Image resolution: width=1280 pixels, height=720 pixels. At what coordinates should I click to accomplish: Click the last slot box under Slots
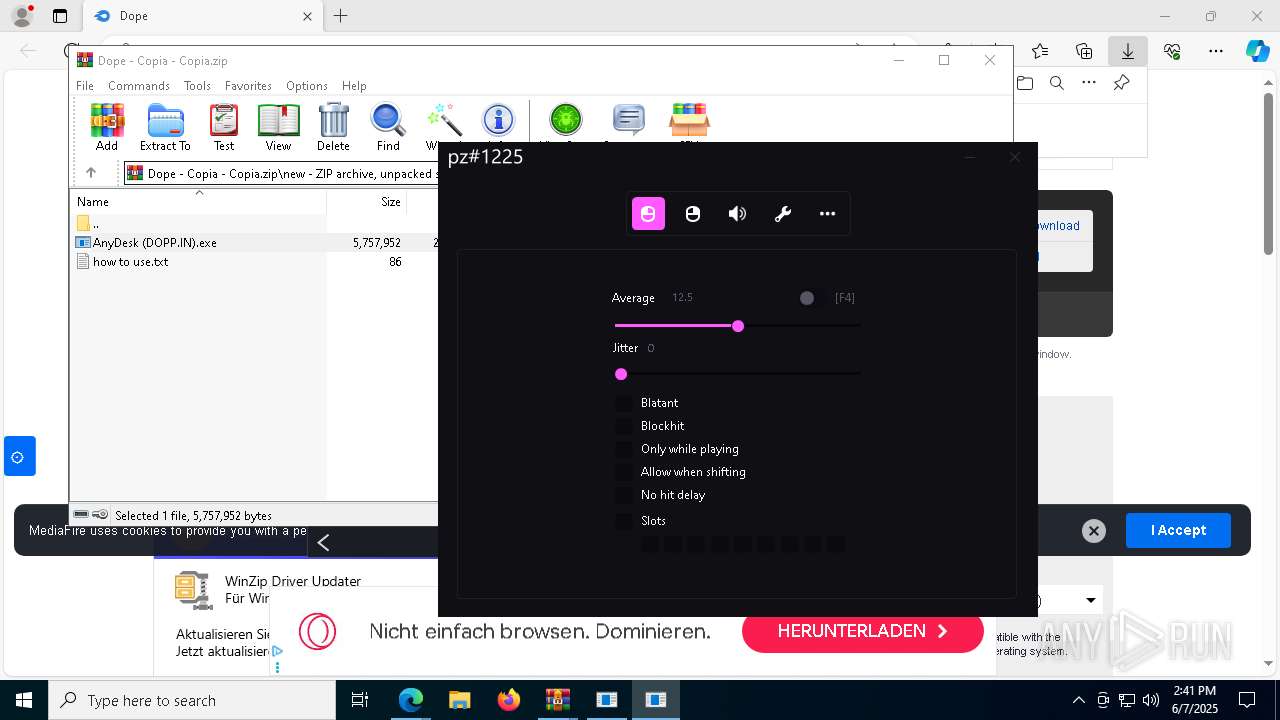click(x=836, y=544)
